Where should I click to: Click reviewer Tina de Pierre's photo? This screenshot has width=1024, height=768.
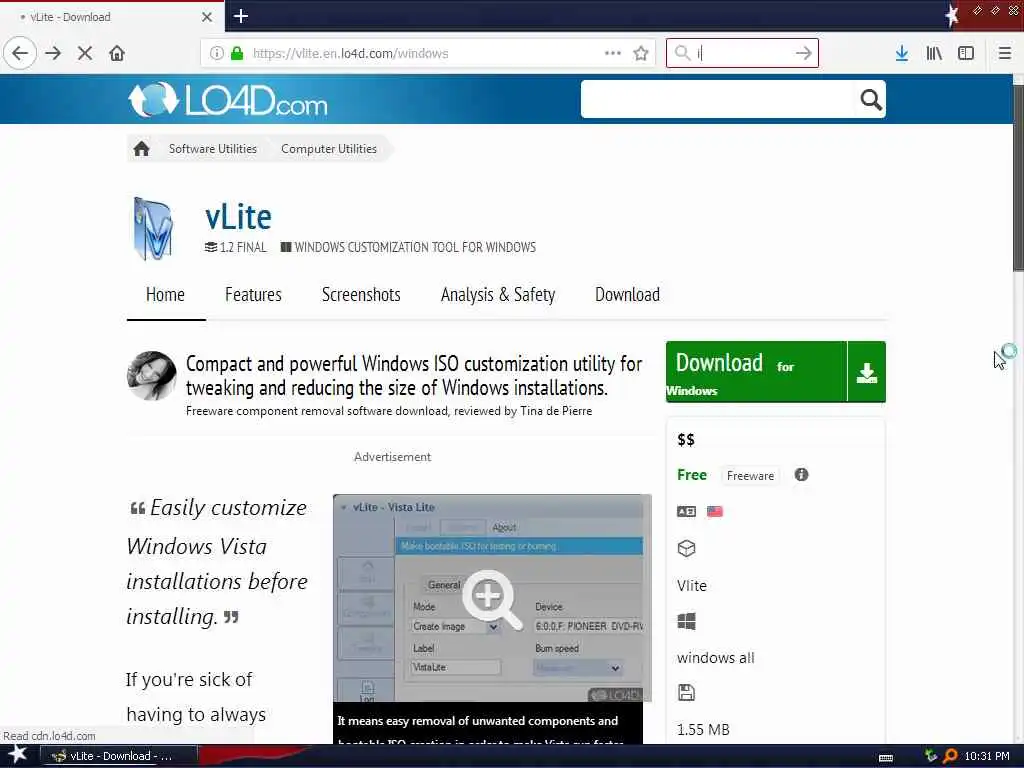point(152,376)
